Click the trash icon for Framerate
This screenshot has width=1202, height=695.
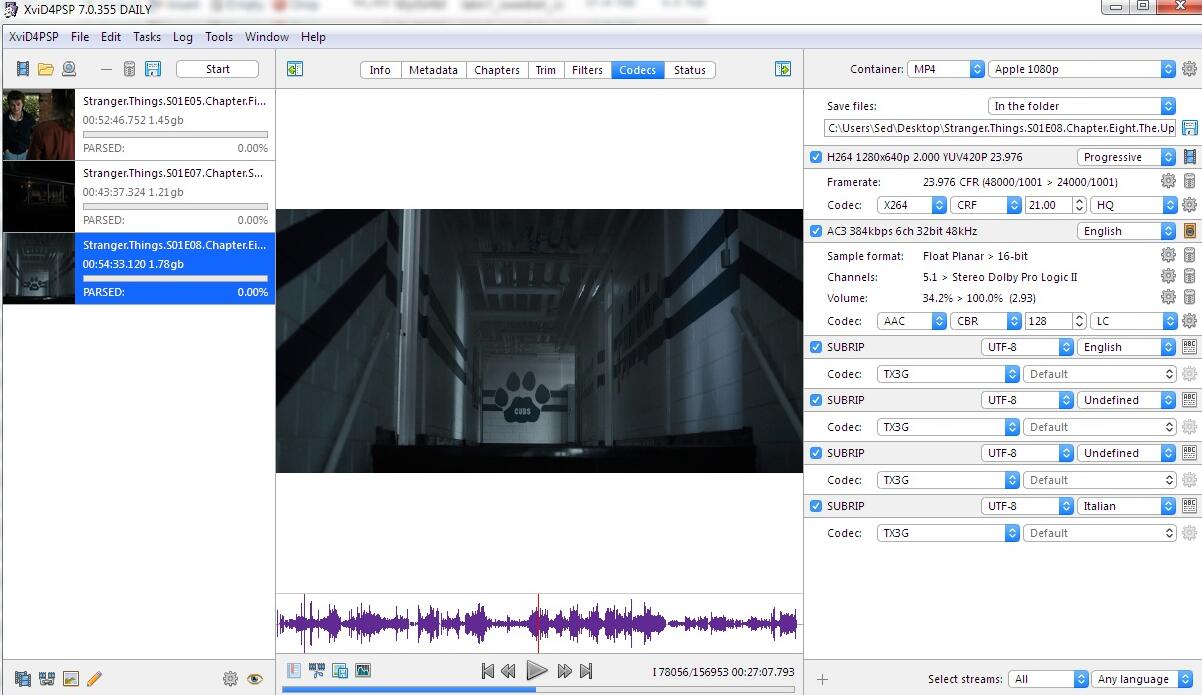coord(1190,182)
